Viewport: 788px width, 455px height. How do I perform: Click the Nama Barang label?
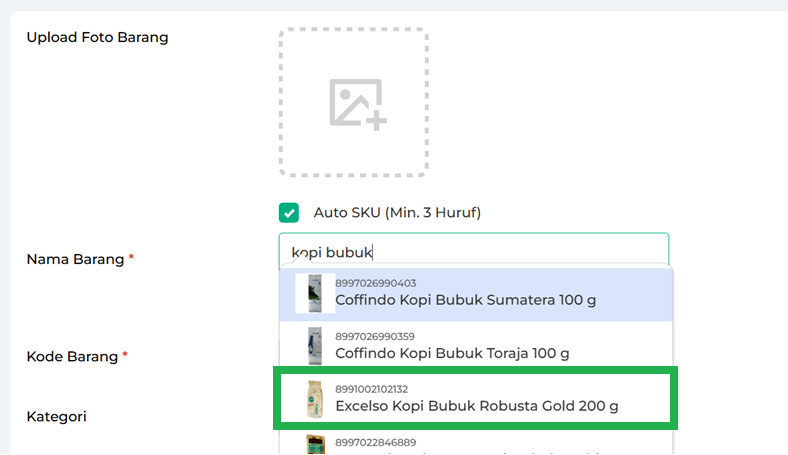[x=75, y=259]
